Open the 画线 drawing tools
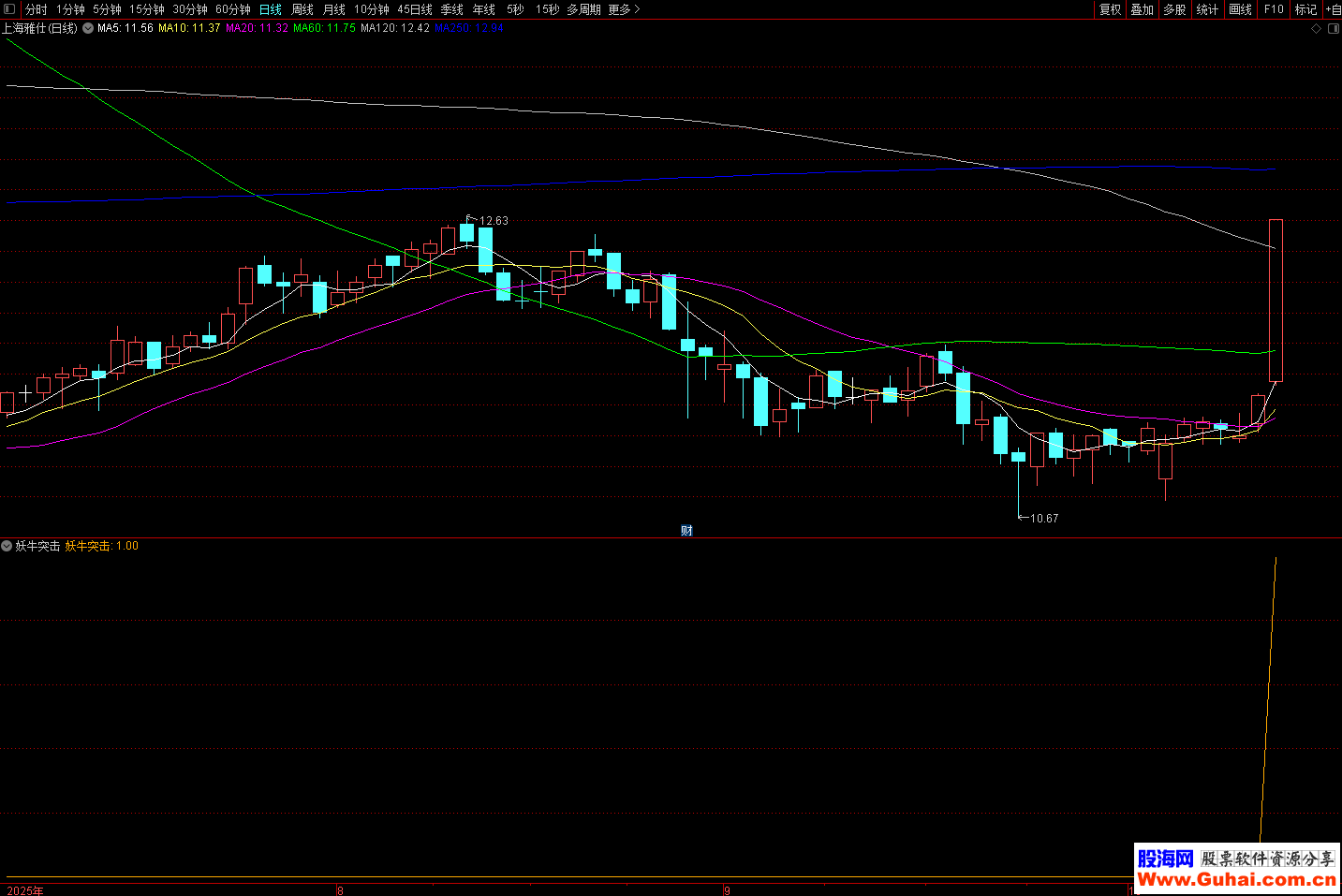The width and height of the screenshot is (1342, 896). (1240, 9)
